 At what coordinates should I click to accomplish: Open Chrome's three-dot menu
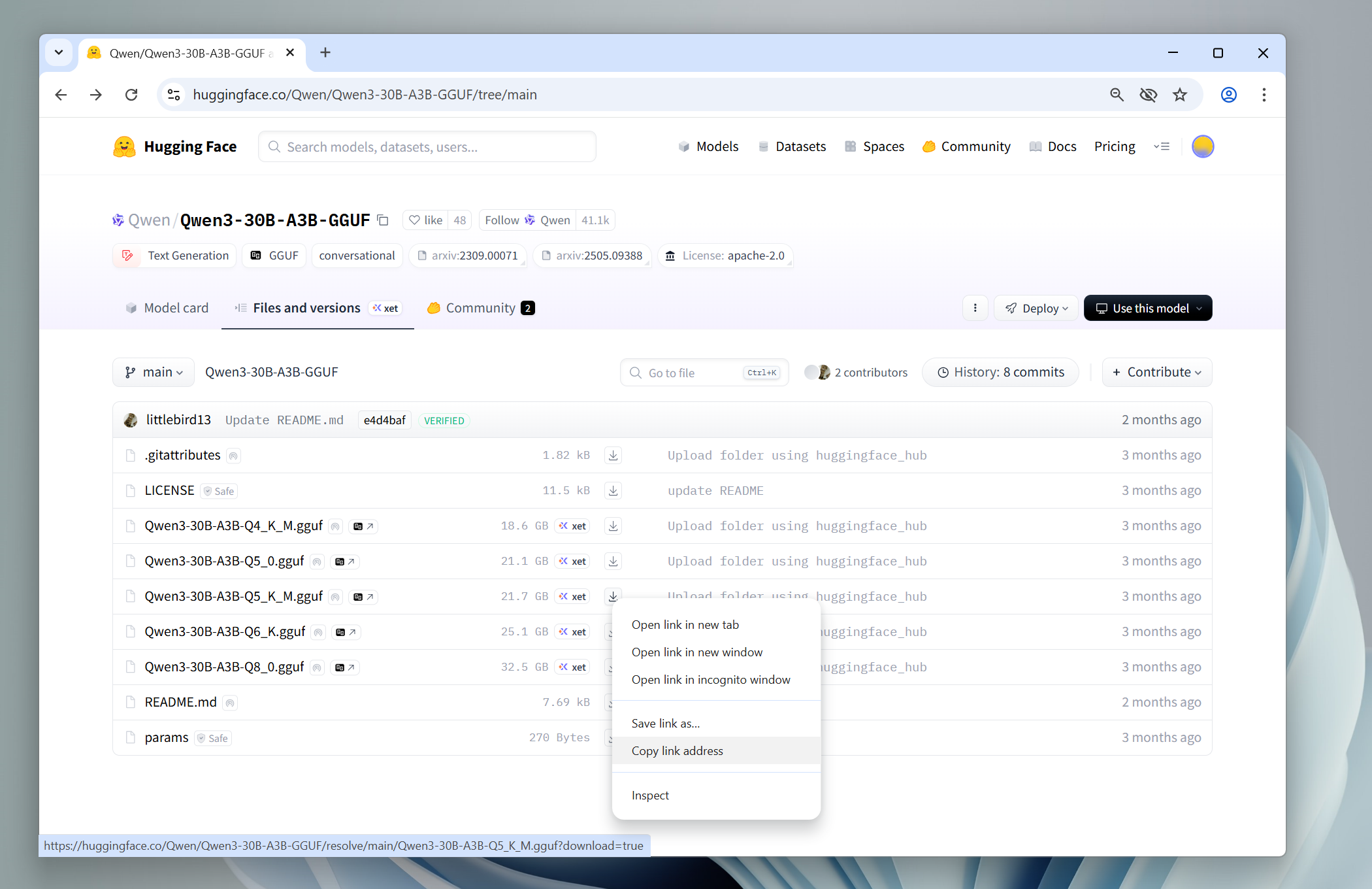(1264, 95)
